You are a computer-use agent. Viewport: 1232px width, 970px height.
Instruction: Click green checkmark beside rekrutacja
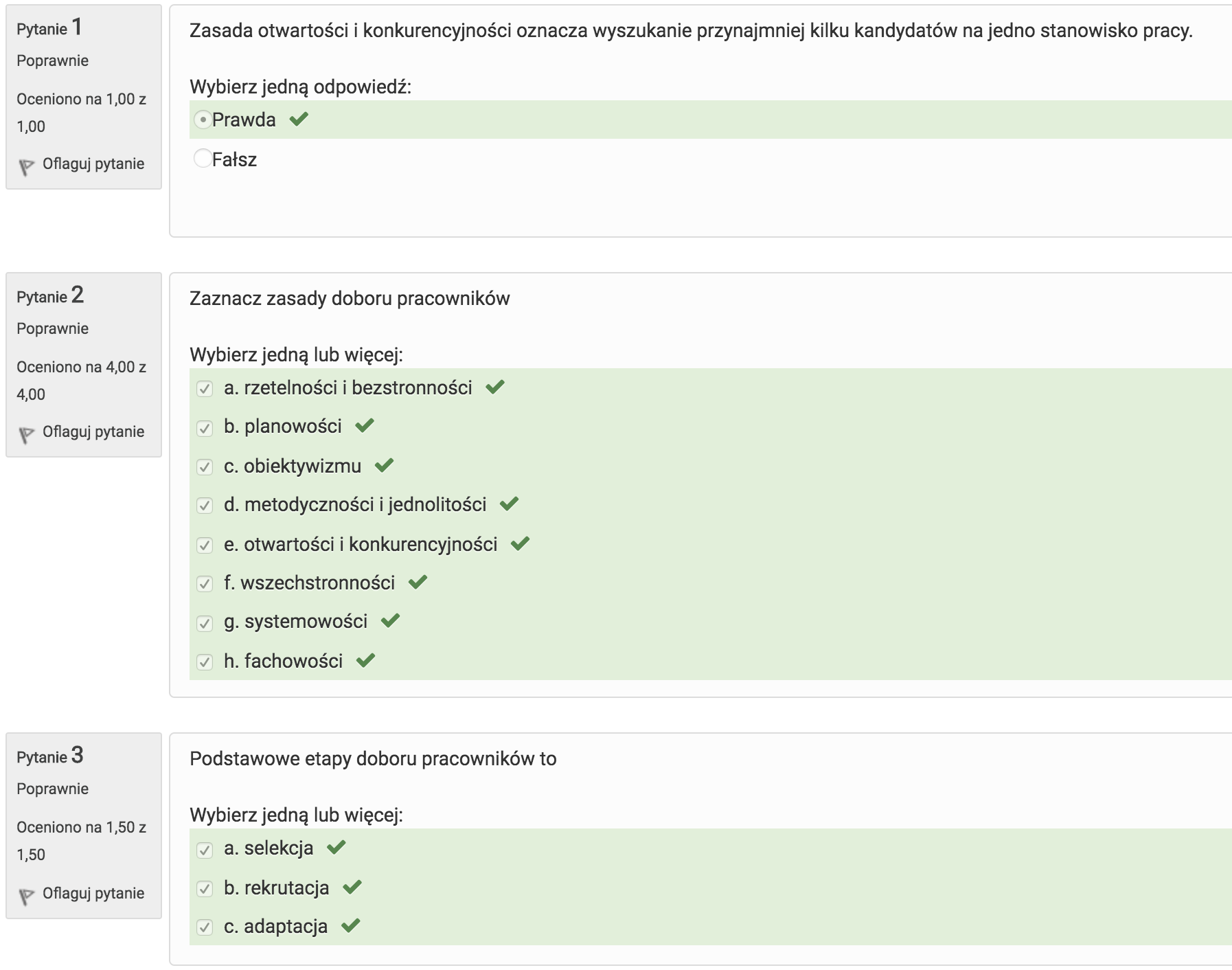352,888
